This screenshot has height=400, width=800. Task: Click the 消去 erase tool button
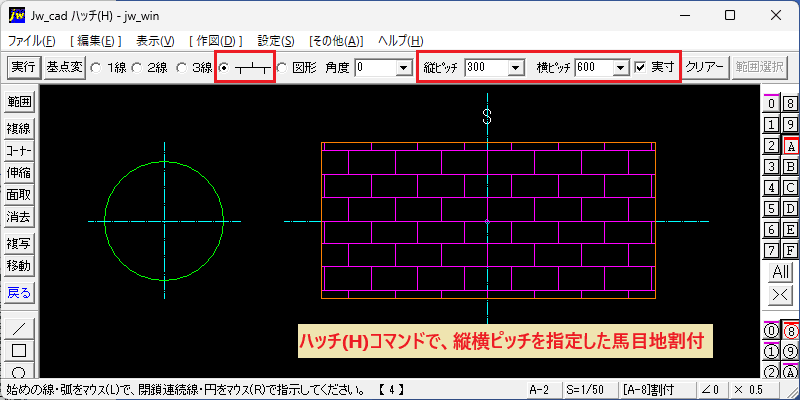pos(19,217)
